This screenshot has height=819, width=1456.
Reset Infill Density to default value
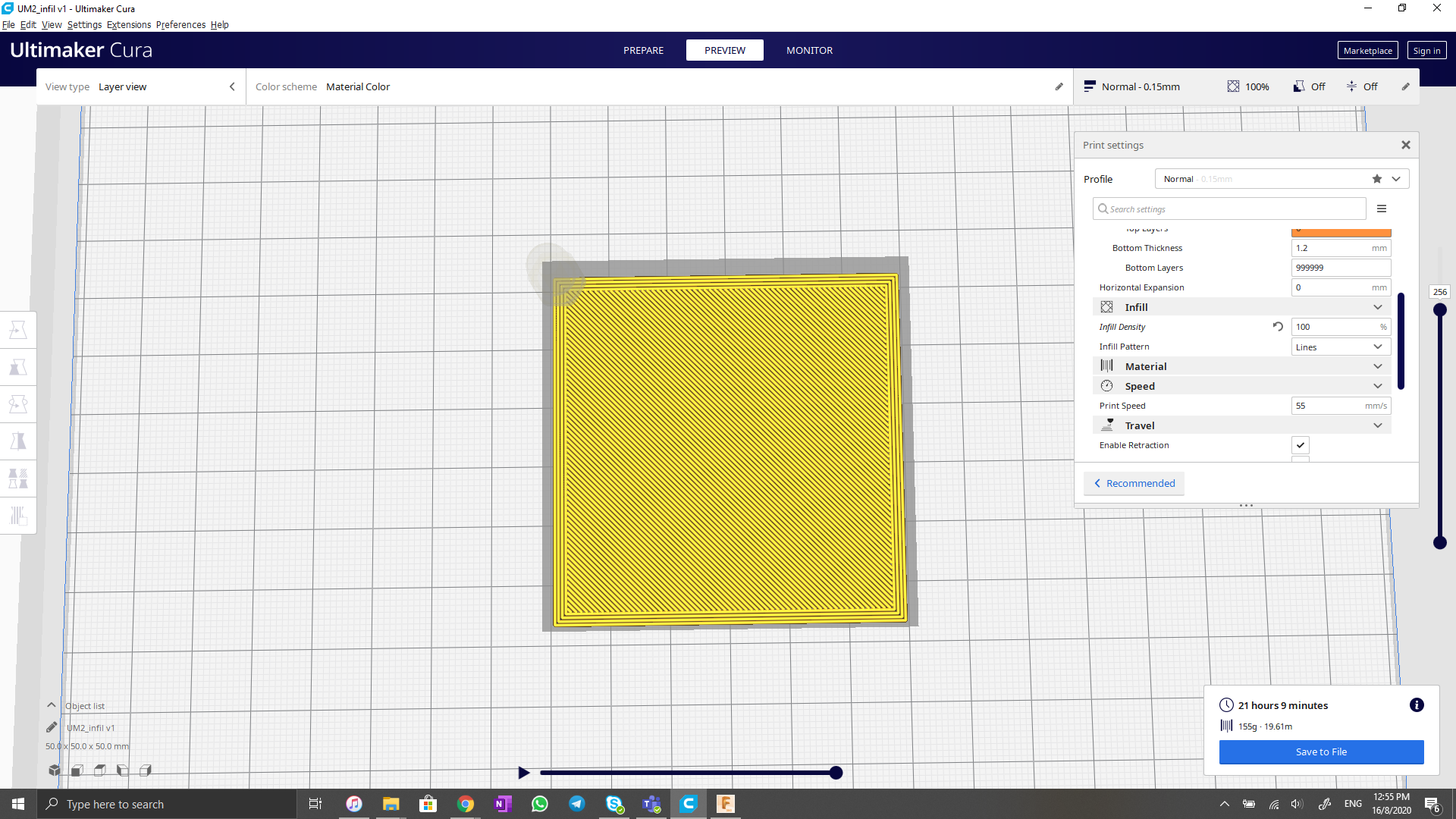(1278, 327)
